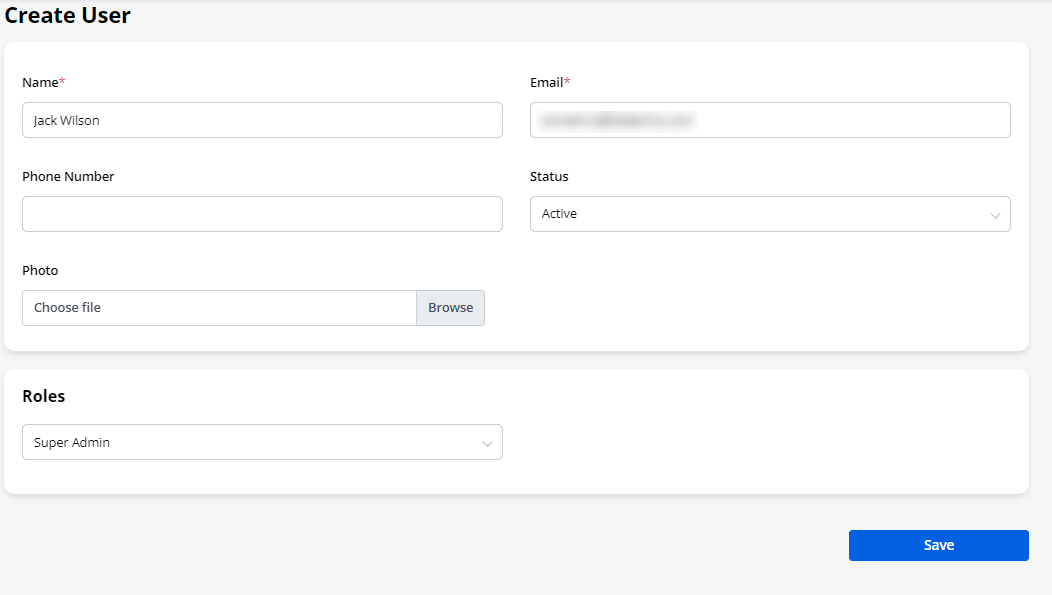Image resolution: width=1052 pixels, height=595 pixels.
Task: Click the empty Phone Number field
Action: pos(262,214)
